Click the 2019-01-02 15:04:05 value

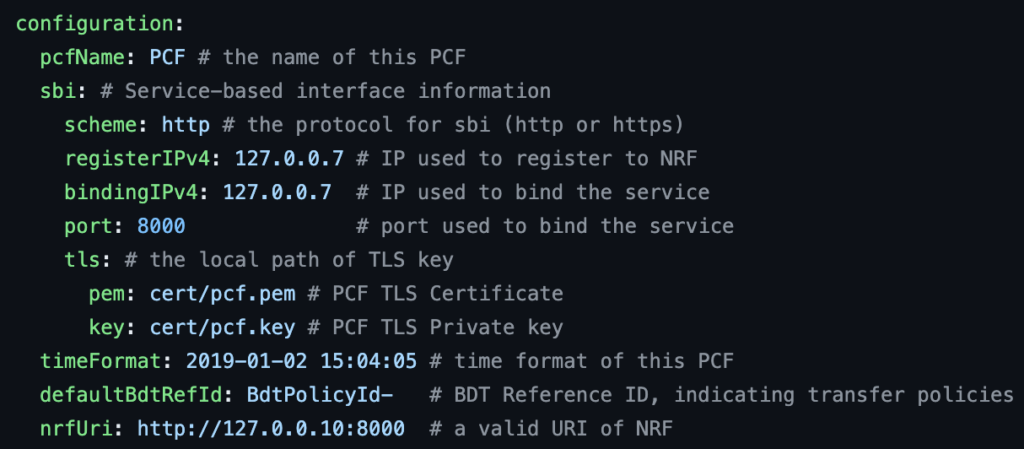302,361
